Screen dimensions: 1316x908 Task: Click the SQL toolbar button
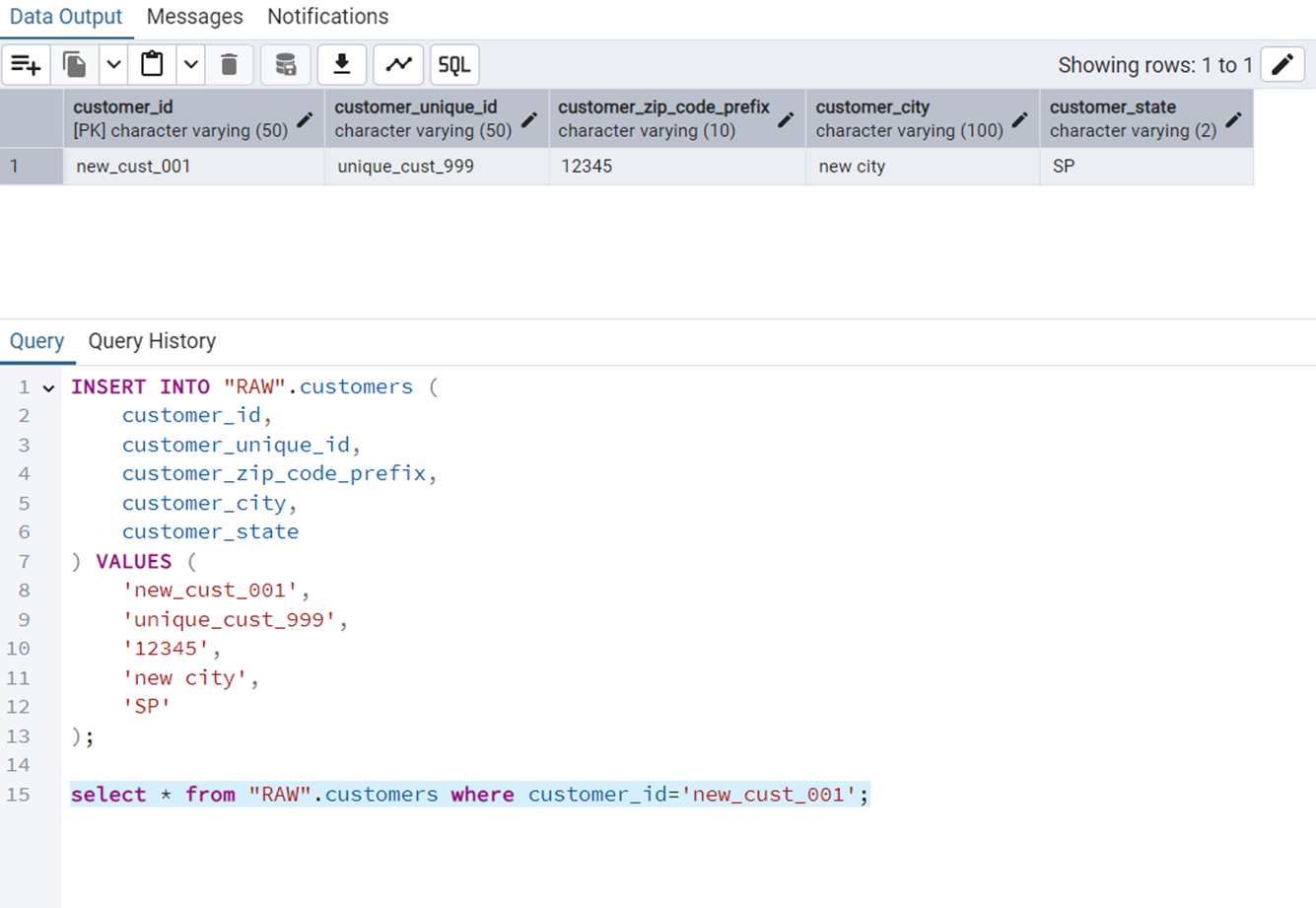tap(454, 65)
